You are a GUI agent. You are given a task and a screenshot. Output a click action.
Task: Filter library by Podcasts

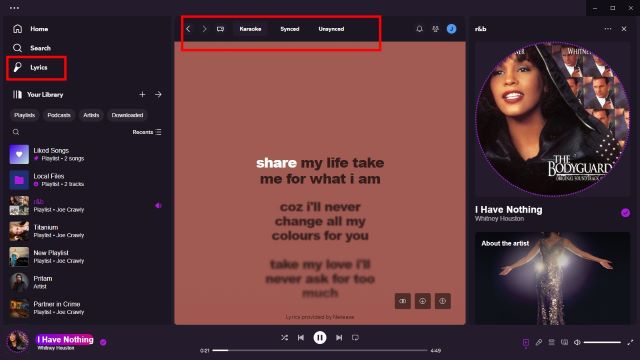[x=59, y=115]
